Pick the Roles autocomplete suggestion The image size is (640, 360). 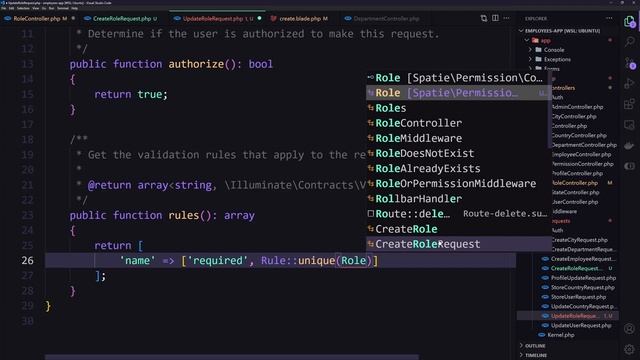point(458,108)
